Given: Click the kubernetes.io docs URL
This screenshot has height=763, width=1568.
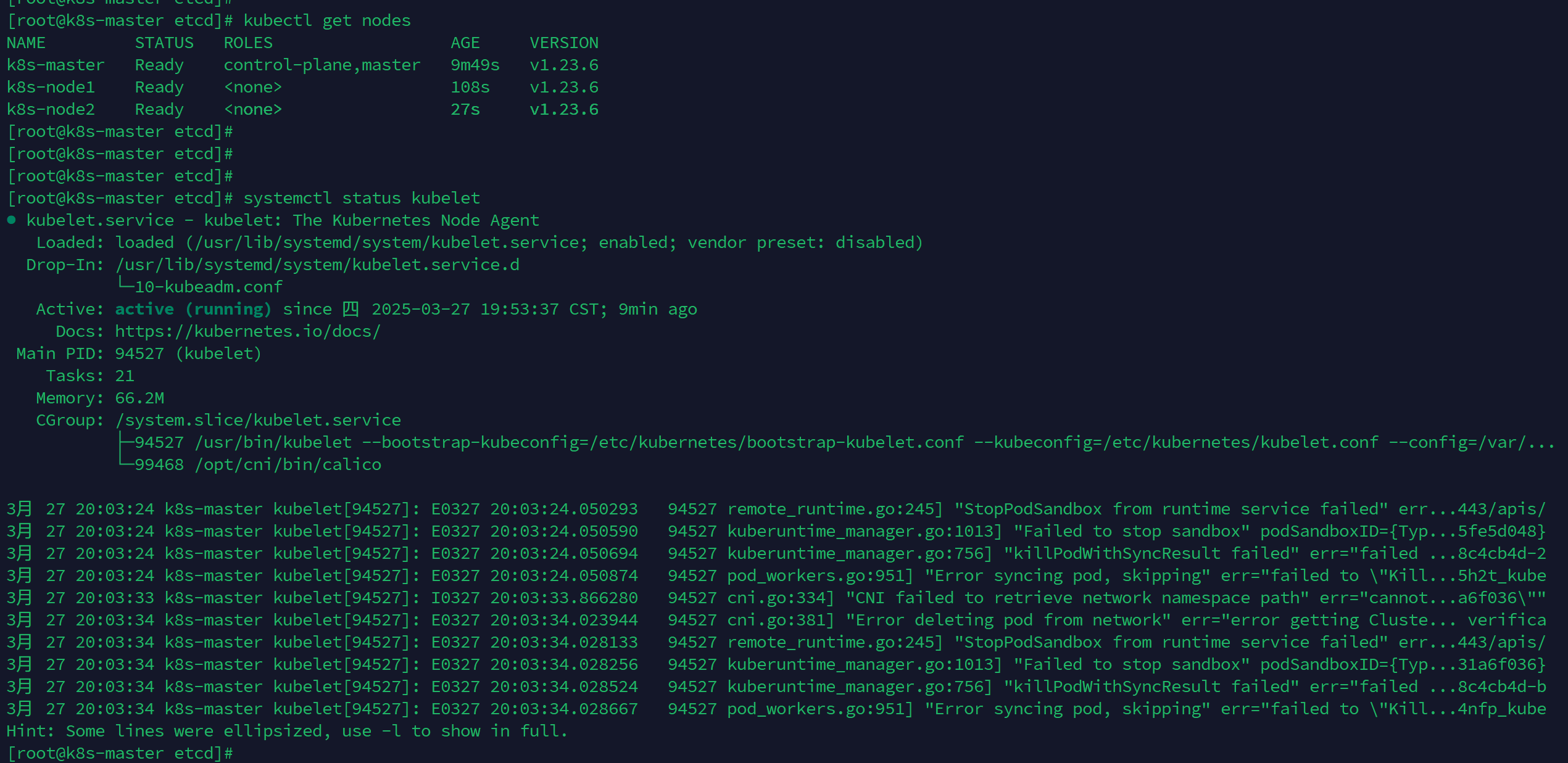Looking at the screenshot, I should click(247, 331).
